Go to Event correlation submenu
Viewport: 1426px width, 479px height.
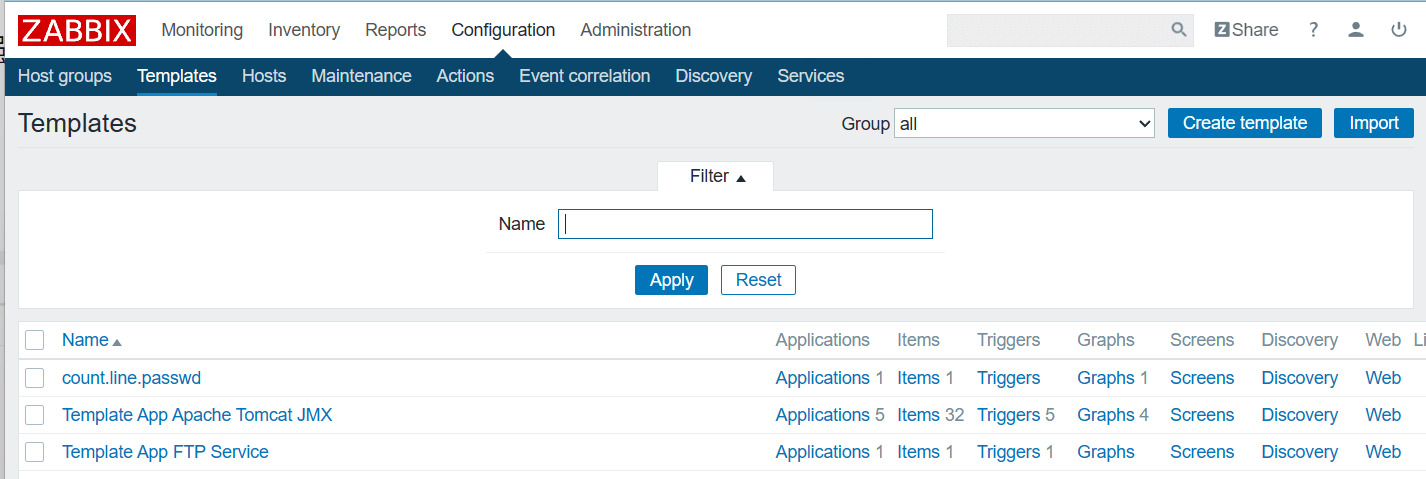(x=585, y=76)
